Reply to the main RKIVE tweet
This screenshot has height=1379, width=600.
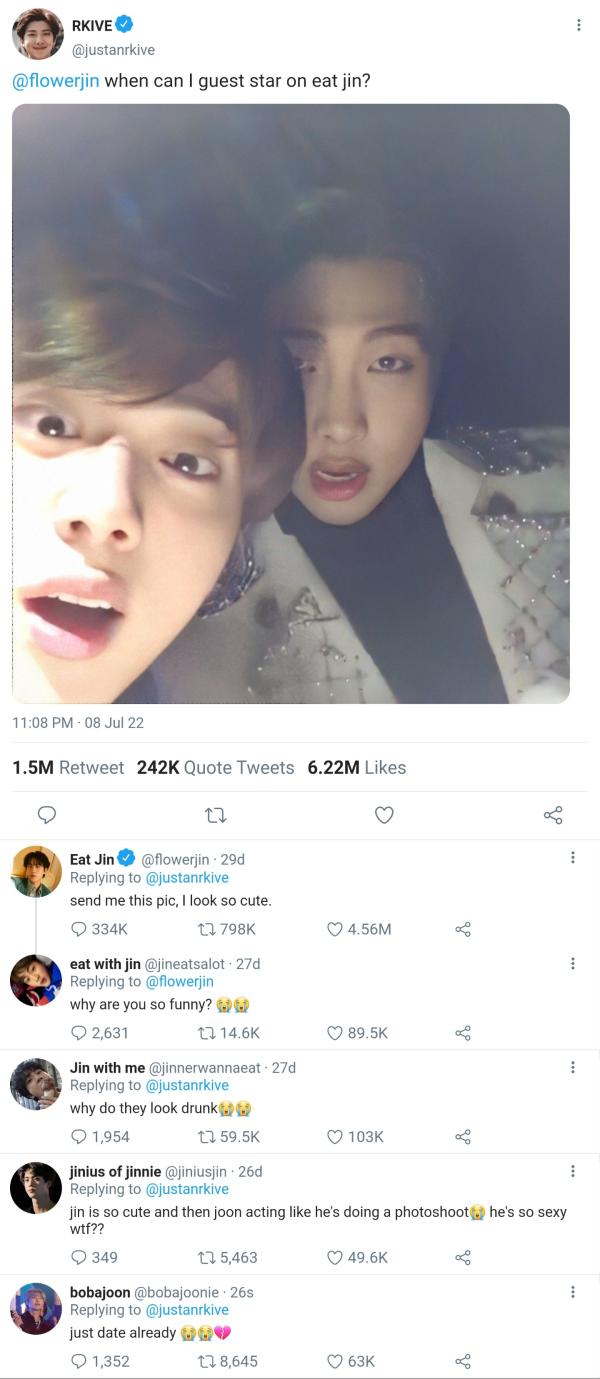[x=46, y=815]
